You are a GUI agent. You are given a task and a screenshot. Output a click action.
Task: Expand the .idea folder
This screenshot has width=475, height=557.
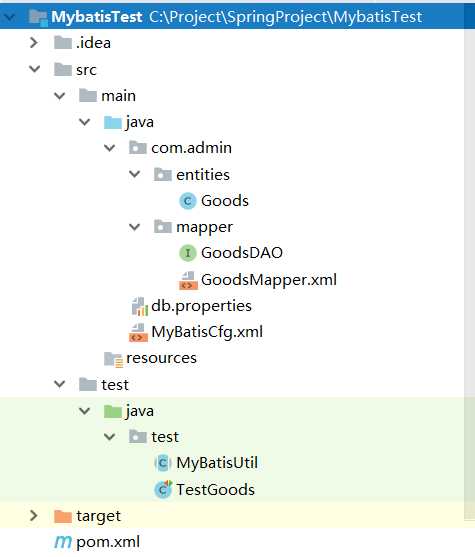34,43
